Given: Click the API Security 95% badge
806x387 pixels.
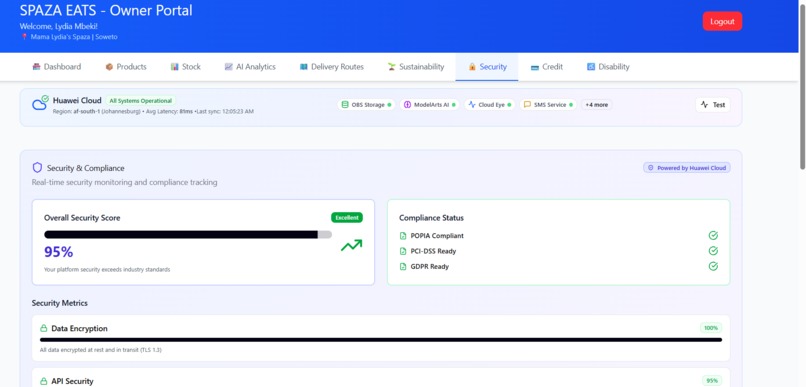Looking at the screenshot, I should click(712, 381).
